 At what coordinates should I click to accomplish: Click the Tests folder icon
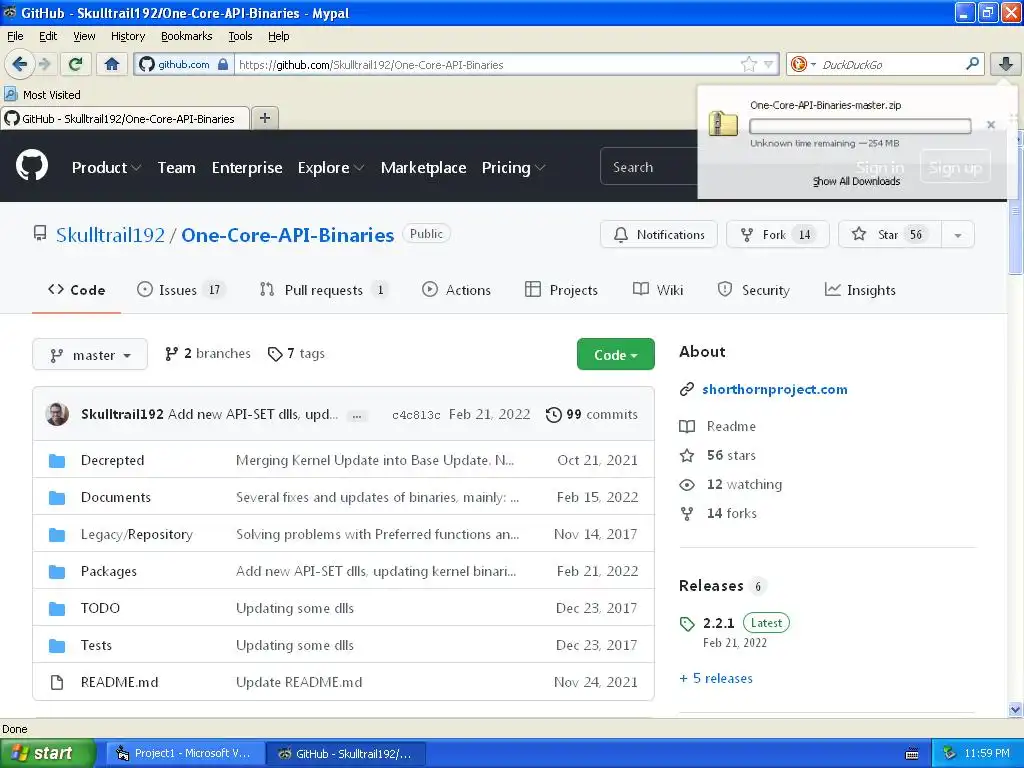click(57, 645)
